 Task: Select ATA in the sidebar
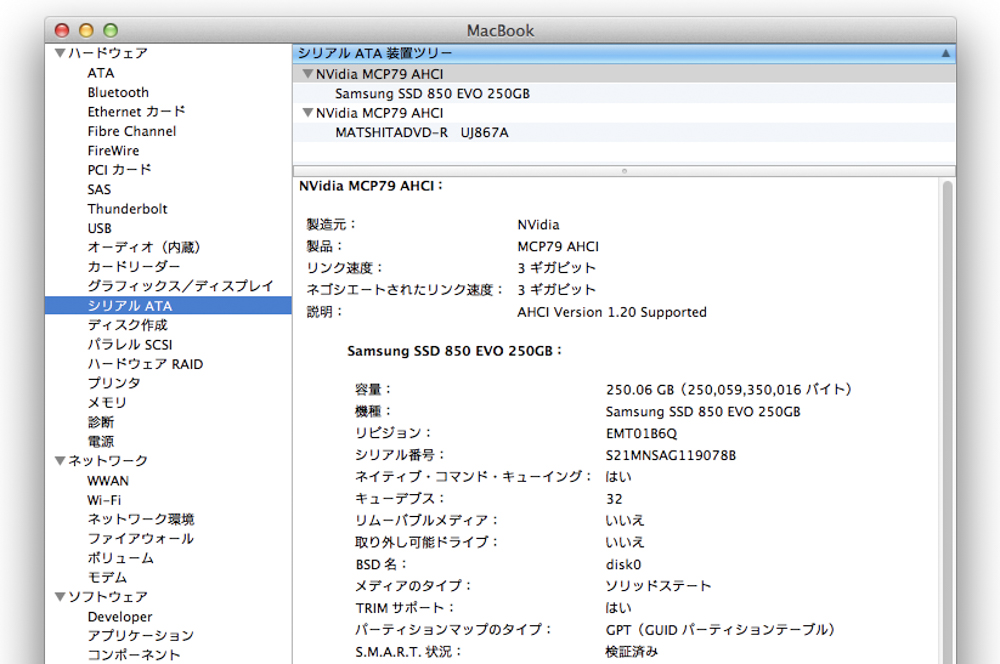pos(101,73)
